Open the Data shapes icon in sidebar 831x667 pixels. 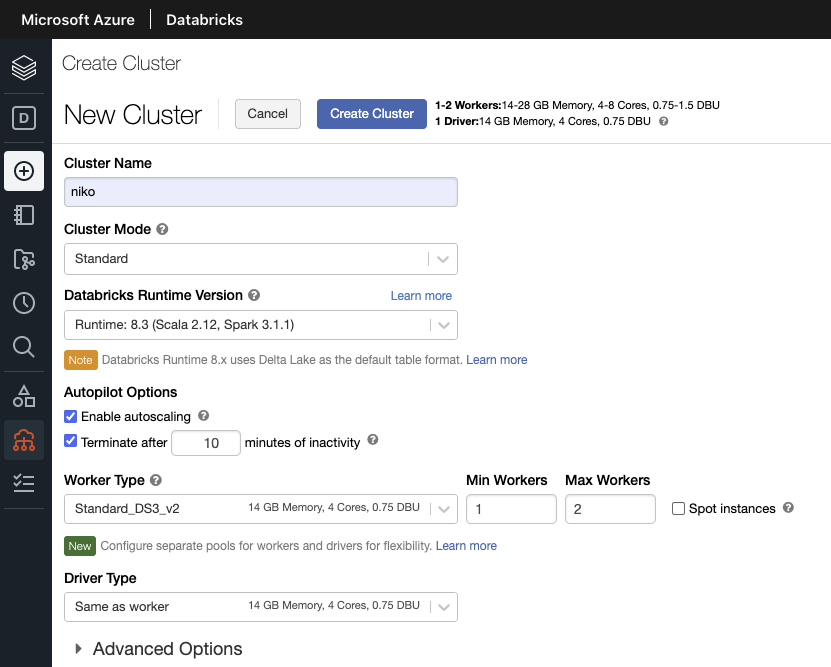24,396
